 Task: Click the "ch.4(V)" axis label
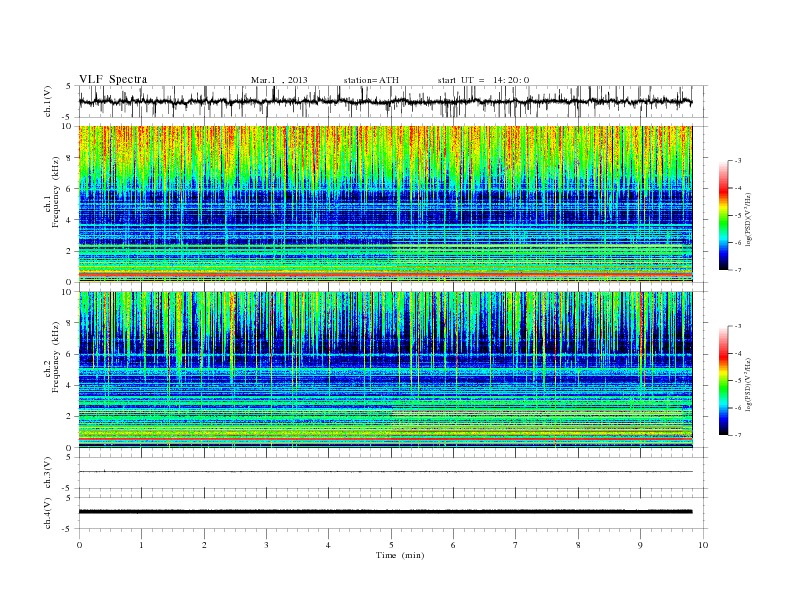click(x=47, y=513)
